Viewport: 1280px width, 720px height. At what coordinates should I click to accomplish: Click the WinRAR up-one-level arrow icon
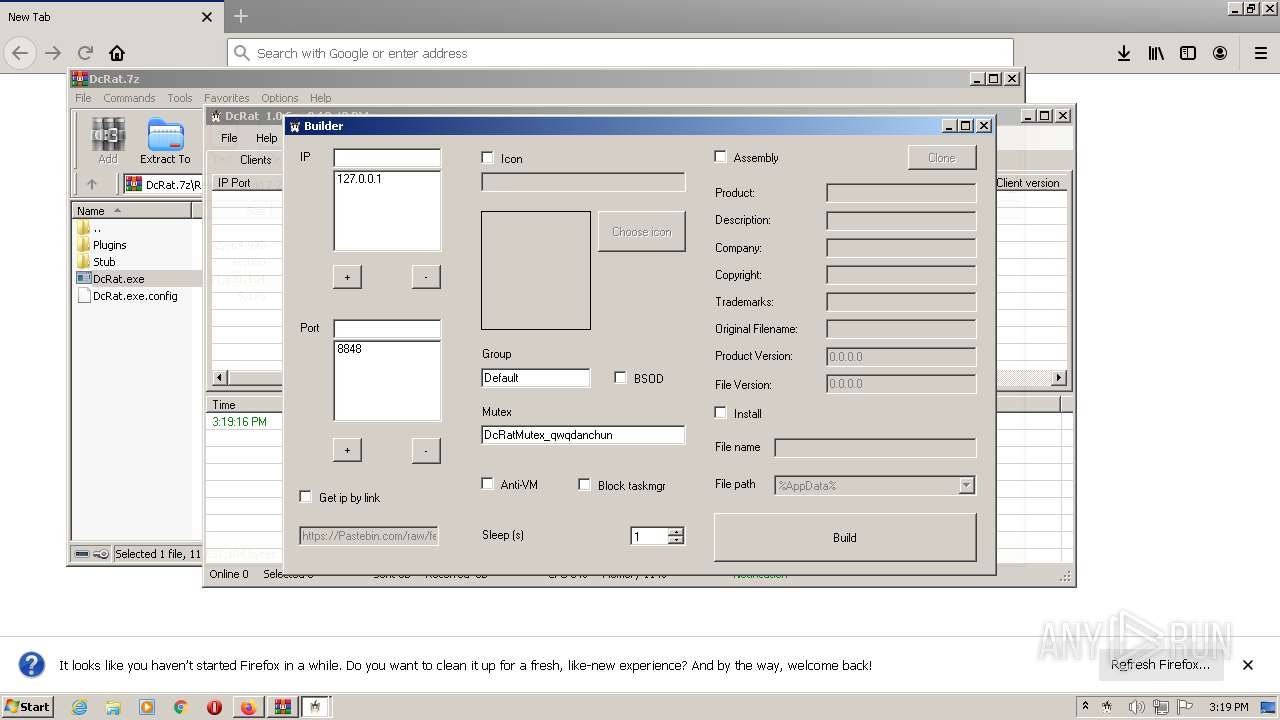pyautogui.click(x=92, y=184)
